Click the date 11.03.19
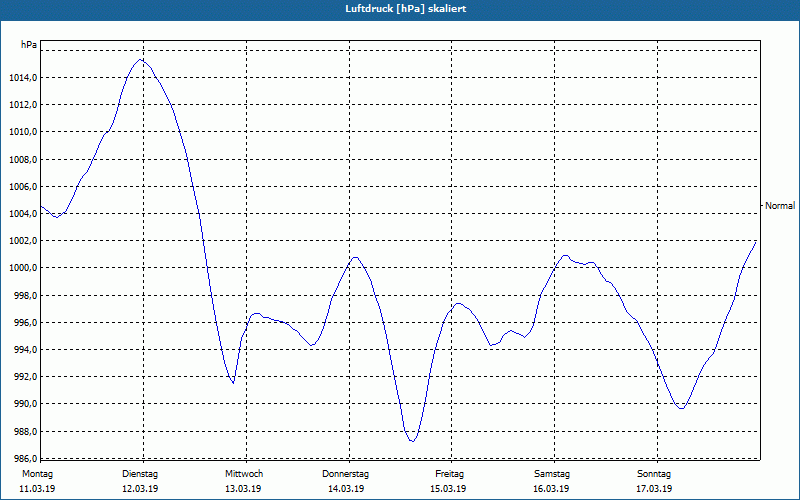800x500 pixels. point(37,489)
